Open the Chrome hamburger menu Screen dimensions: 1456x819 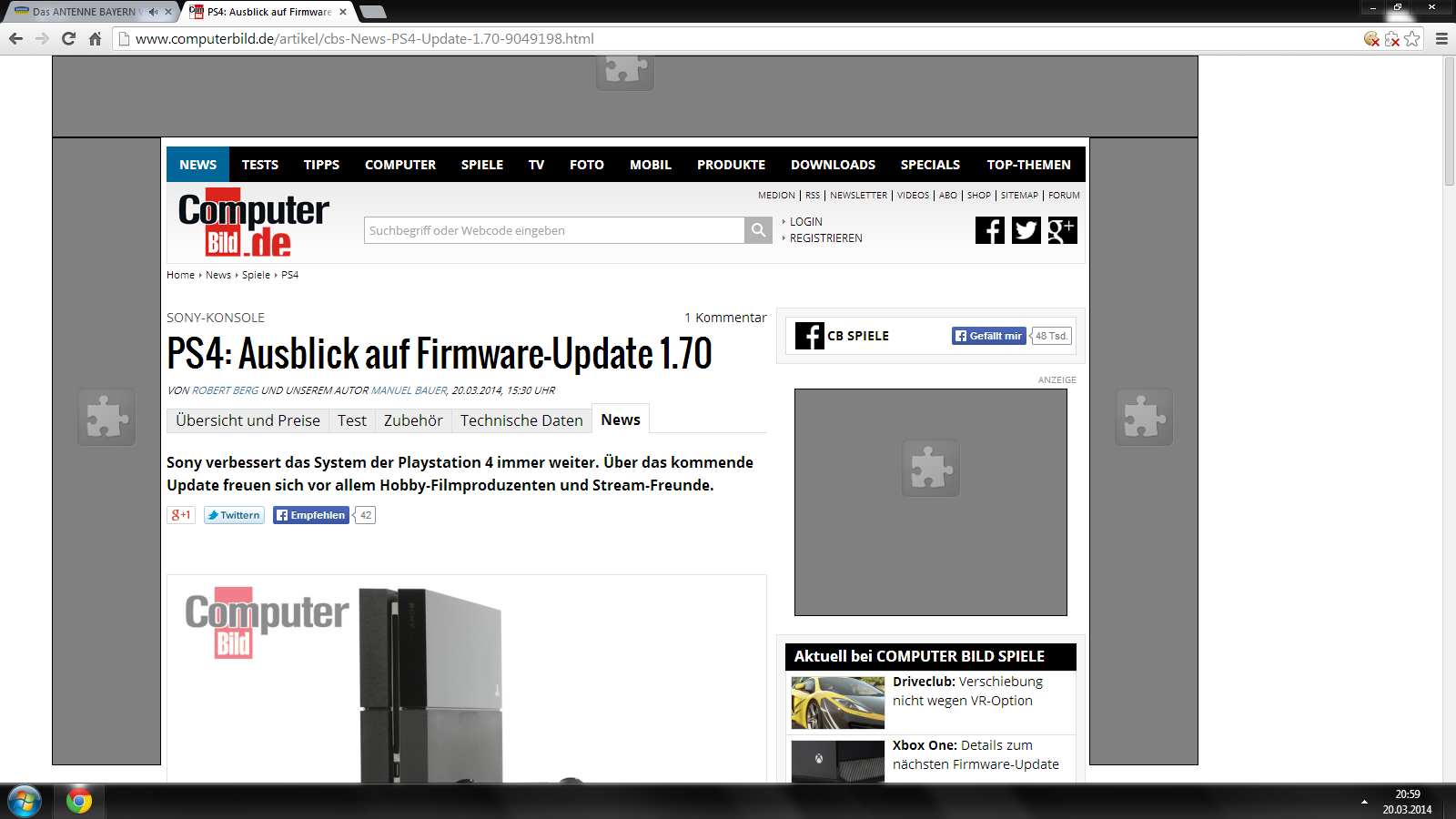[1441, 38]
